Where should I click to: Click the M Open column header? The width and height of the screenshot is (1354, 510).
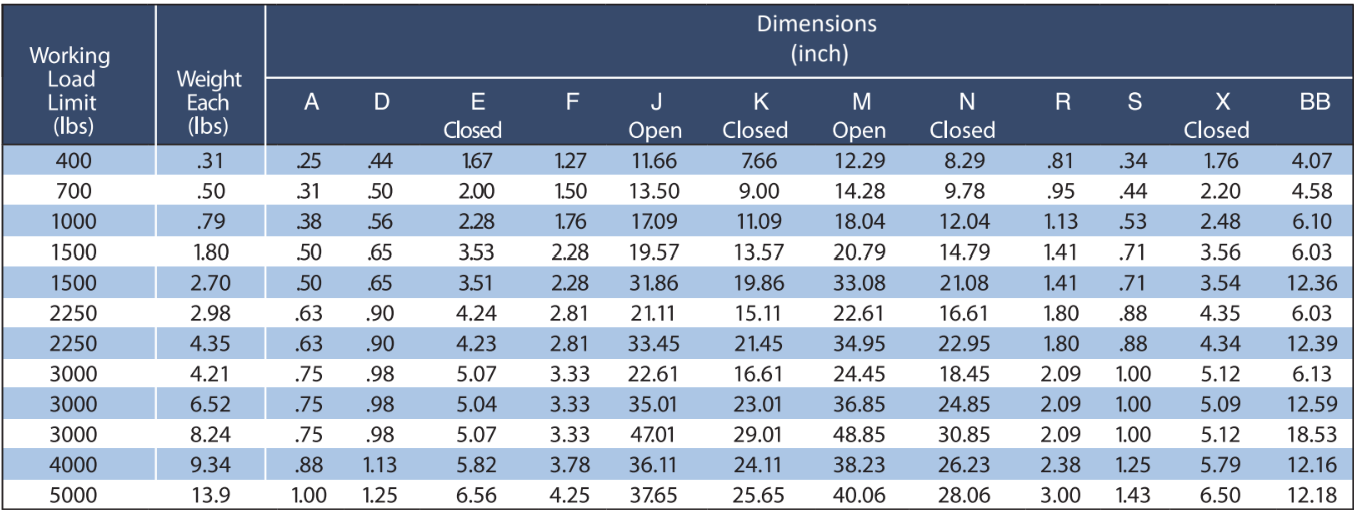coord(859,115)
